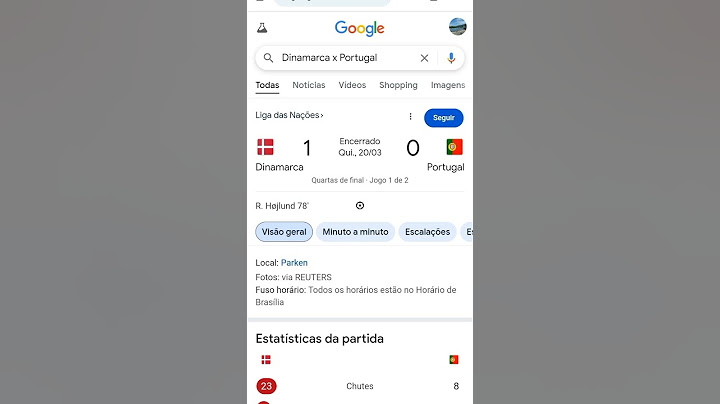Tap the Denmark flag in the scoreboard
Image resolution: width=720 pixels, height=404 pixels.
click(x=265, y=147)
